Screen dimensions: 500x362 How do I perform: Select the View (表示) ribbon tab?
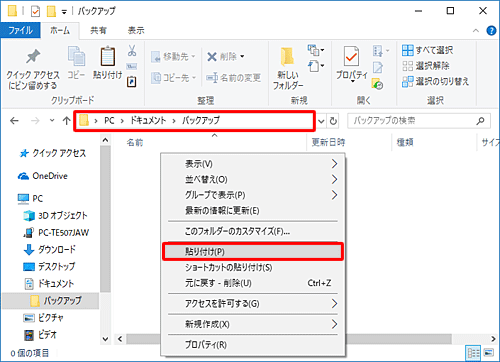point(136,30)
